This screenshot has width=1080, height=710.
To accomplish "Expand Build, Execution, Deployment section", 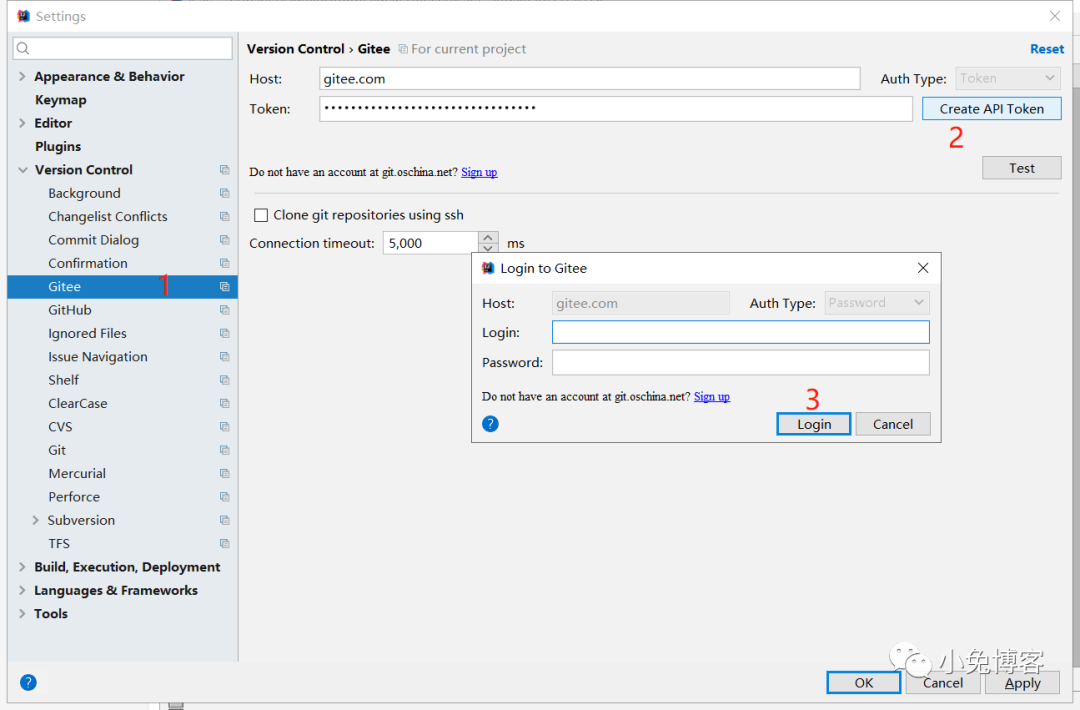I will (x=22, y=567).
